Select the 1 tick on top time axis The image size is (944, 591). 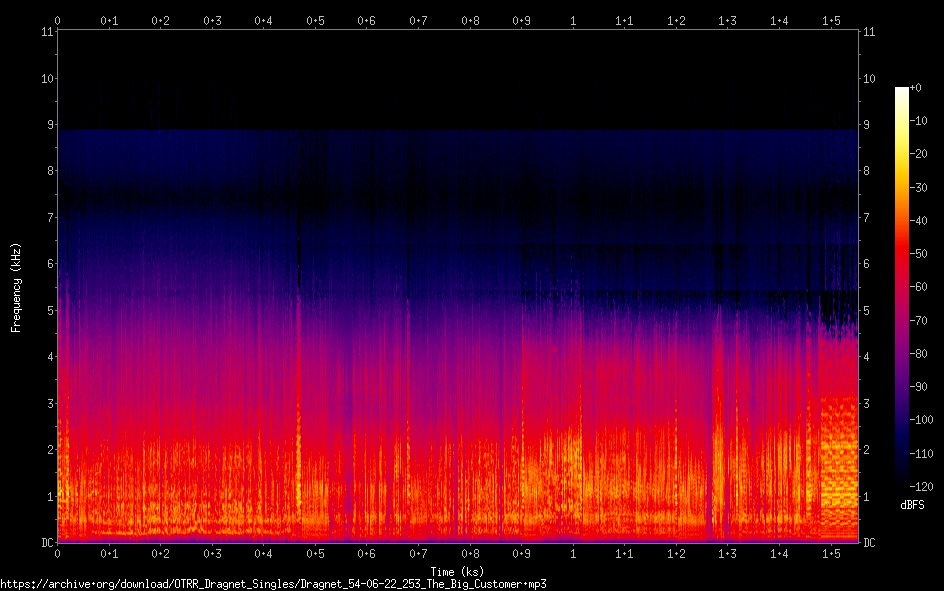(573, 20)
